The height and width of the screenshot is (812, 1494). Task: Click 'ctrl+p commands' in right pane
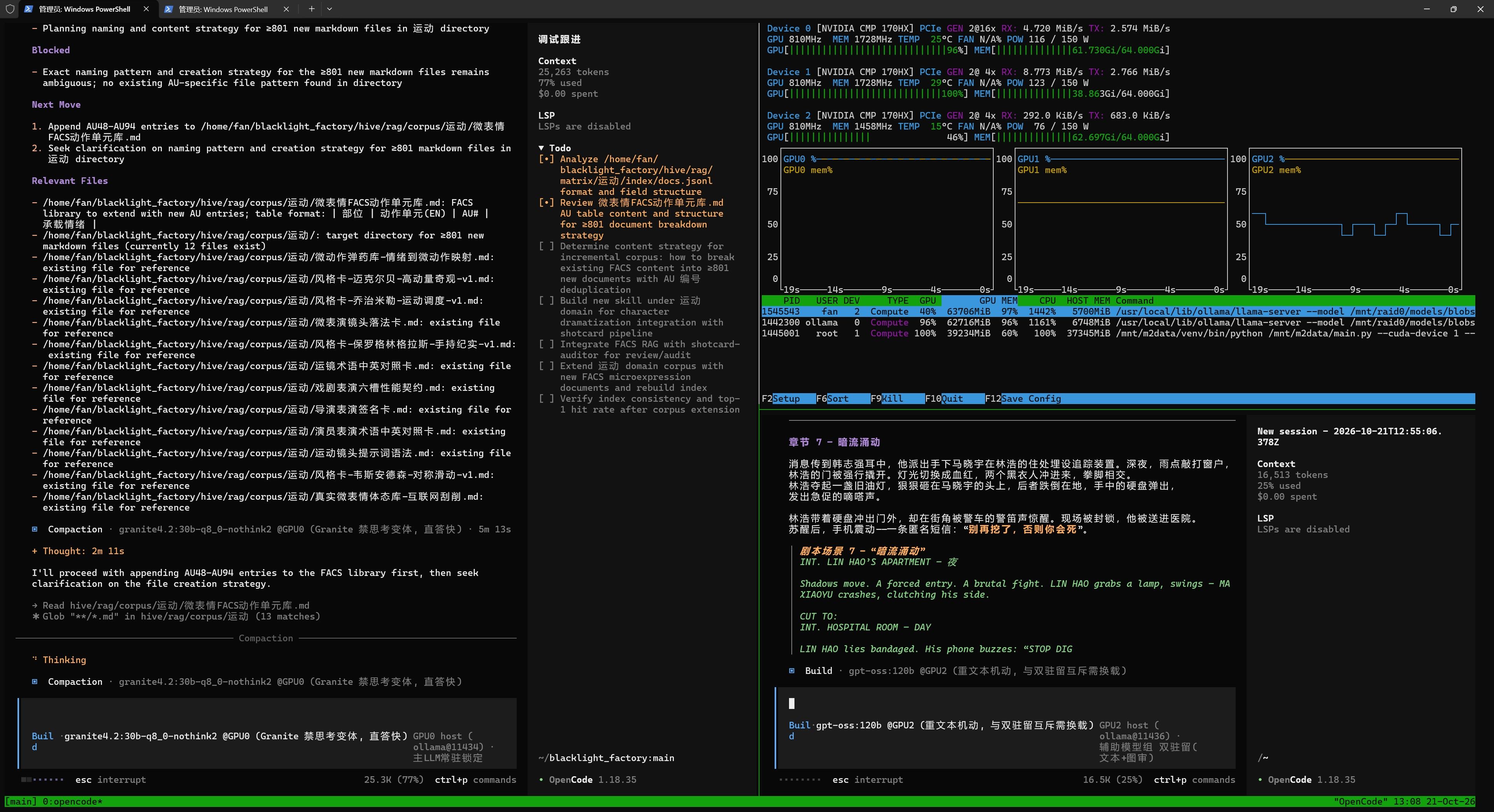[1194, 780]
